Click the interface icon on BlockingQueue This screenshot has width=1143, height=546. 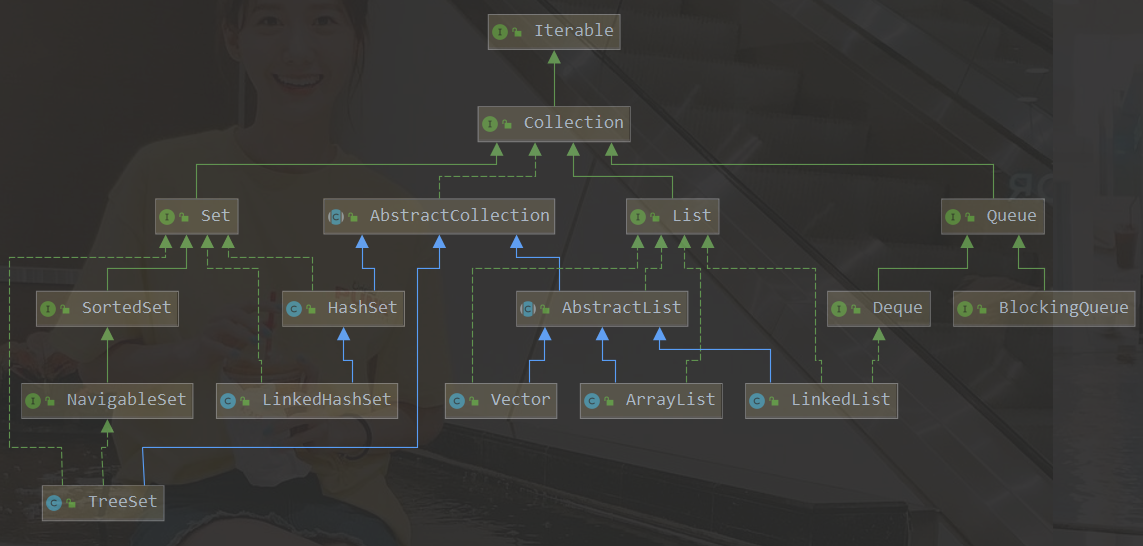point(965,309)
